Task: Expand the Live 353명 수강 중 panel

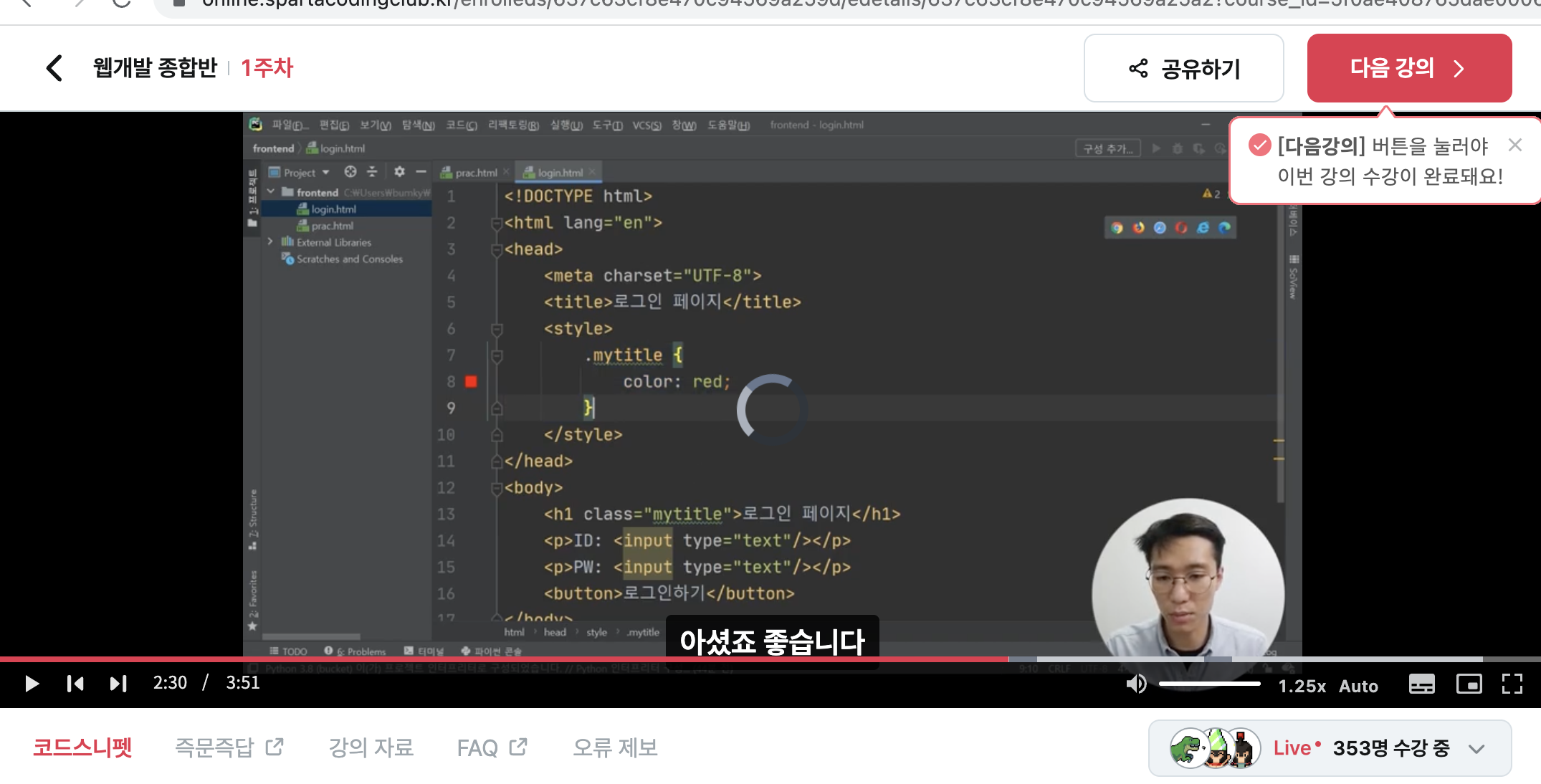Action: 1330,748
